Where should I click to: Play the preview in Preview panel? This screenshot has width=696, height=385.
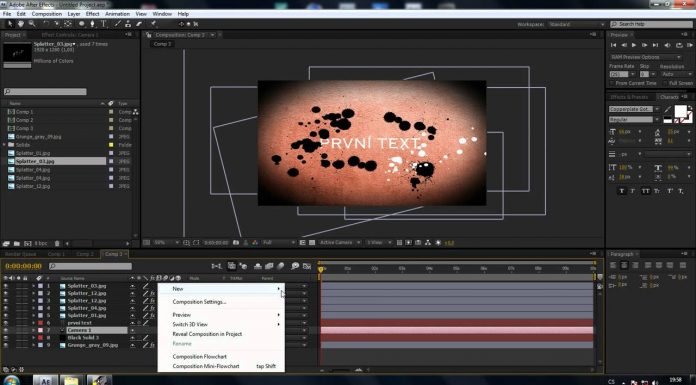point(634,45)
